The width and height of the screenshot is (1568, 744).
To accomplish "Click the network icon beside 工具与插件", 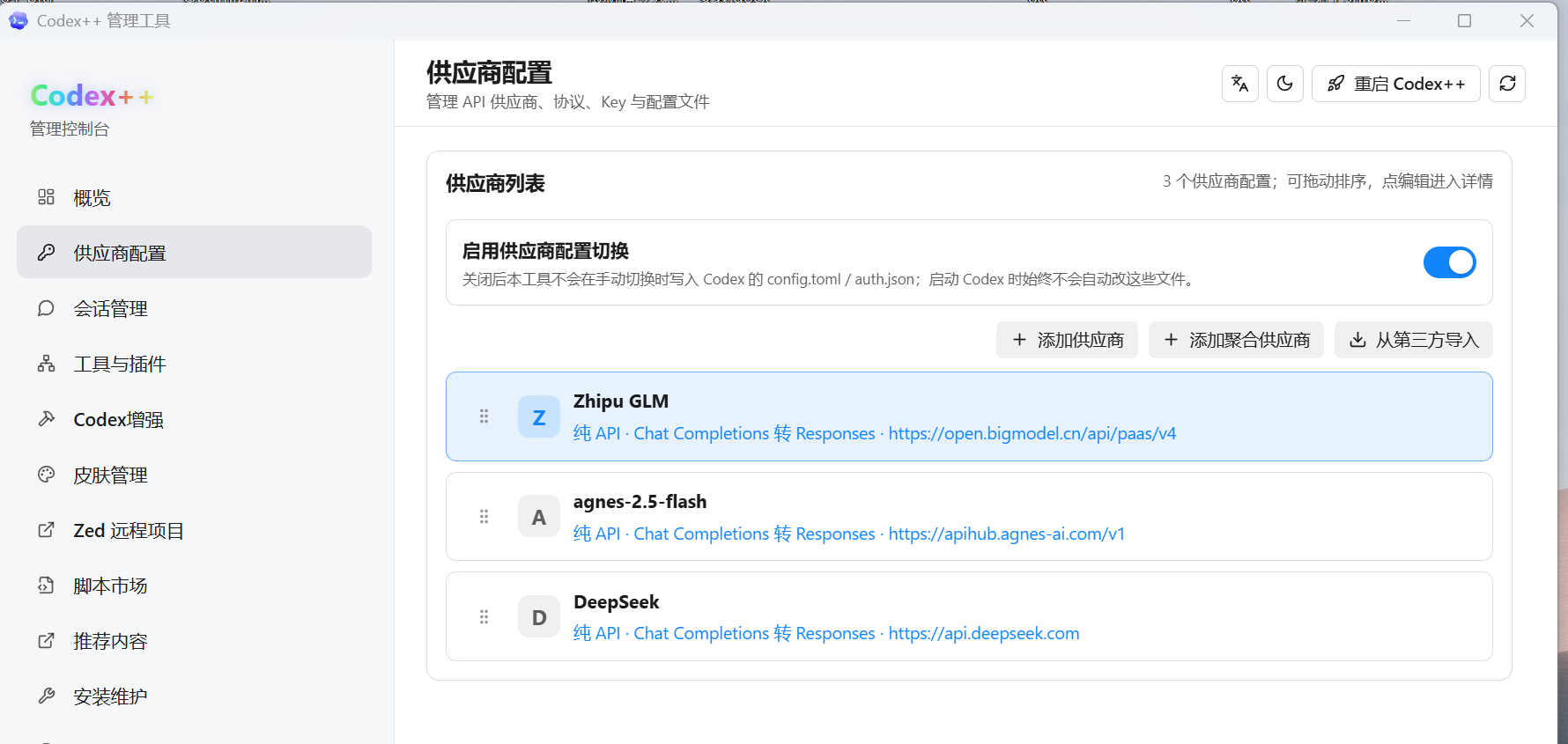I will click(46, 364).
